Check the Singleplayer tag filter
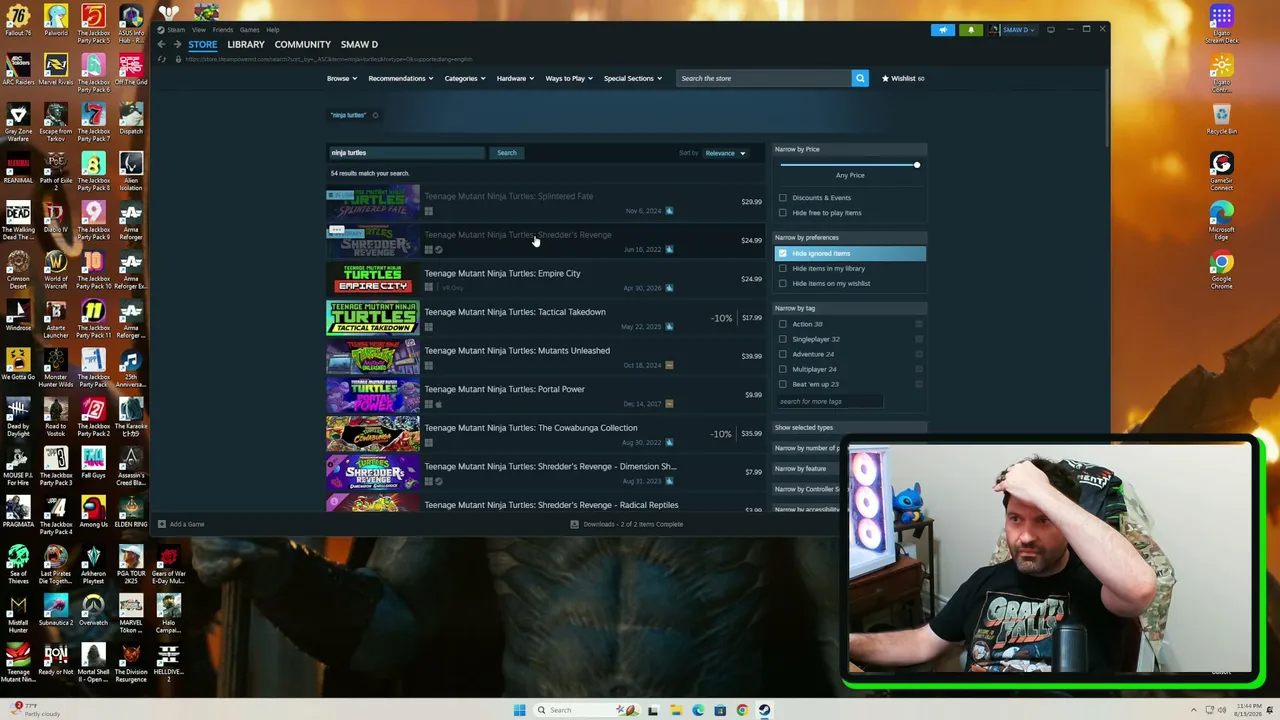Image resolution: width=1280 pixels, height=720 pixels. 783,339
